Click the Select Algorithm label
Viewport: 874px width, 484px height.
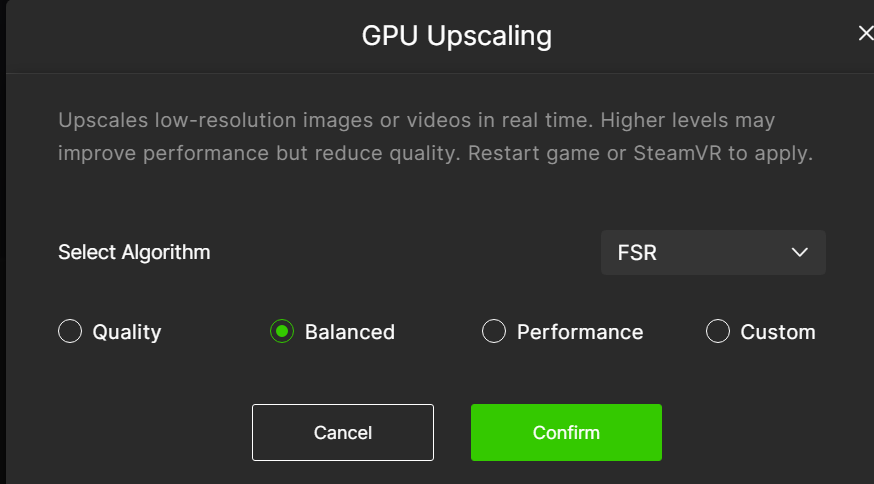tap(134, 252)
